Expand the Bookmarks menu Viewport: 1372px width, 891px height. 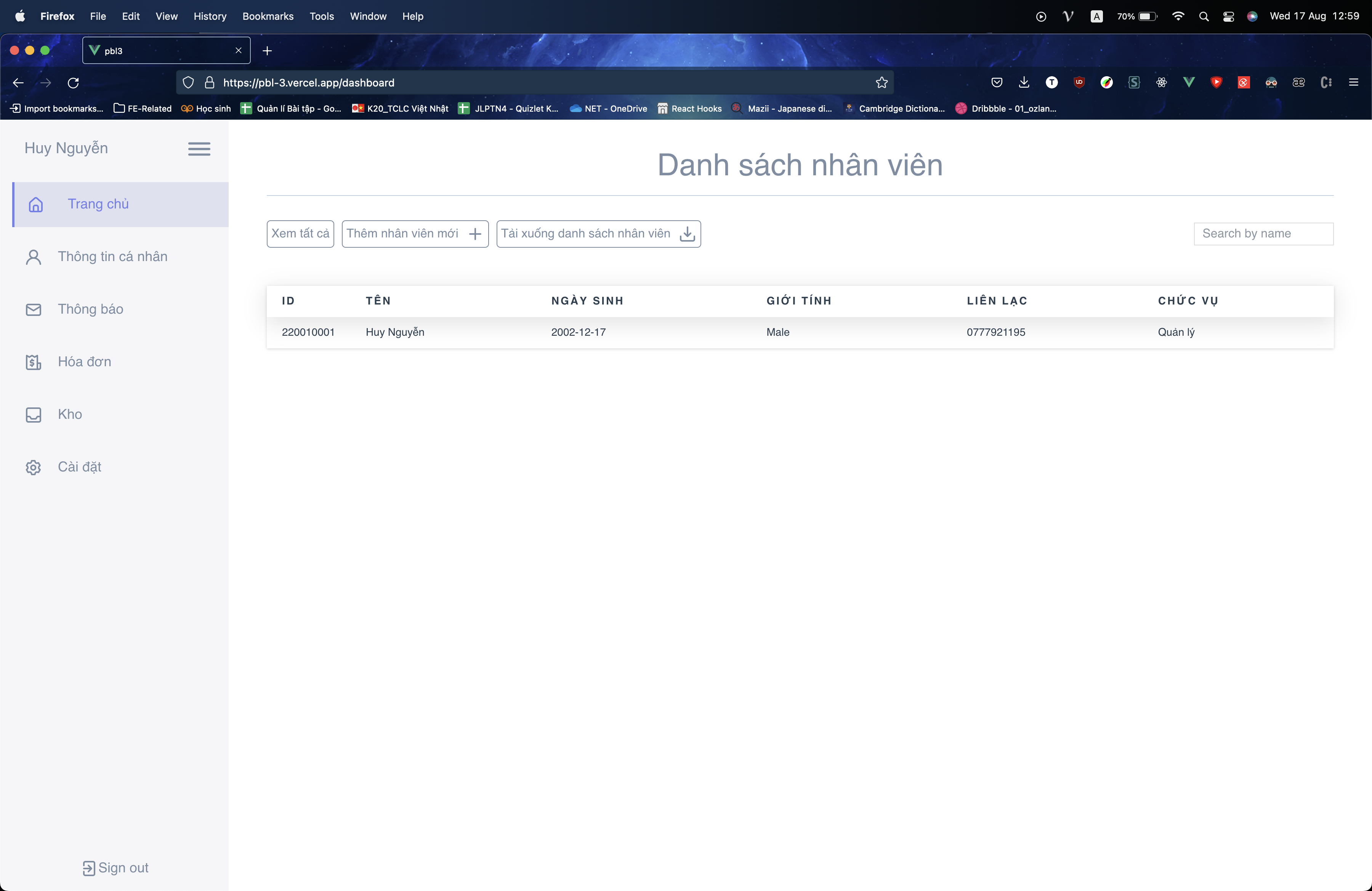[268, 16]
